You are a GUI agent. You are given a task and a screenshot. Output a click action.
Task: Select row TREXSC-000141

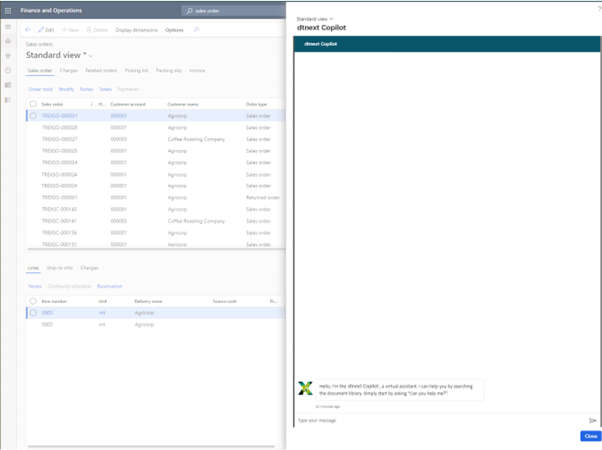pyautogui.click(x=156, y=221)
